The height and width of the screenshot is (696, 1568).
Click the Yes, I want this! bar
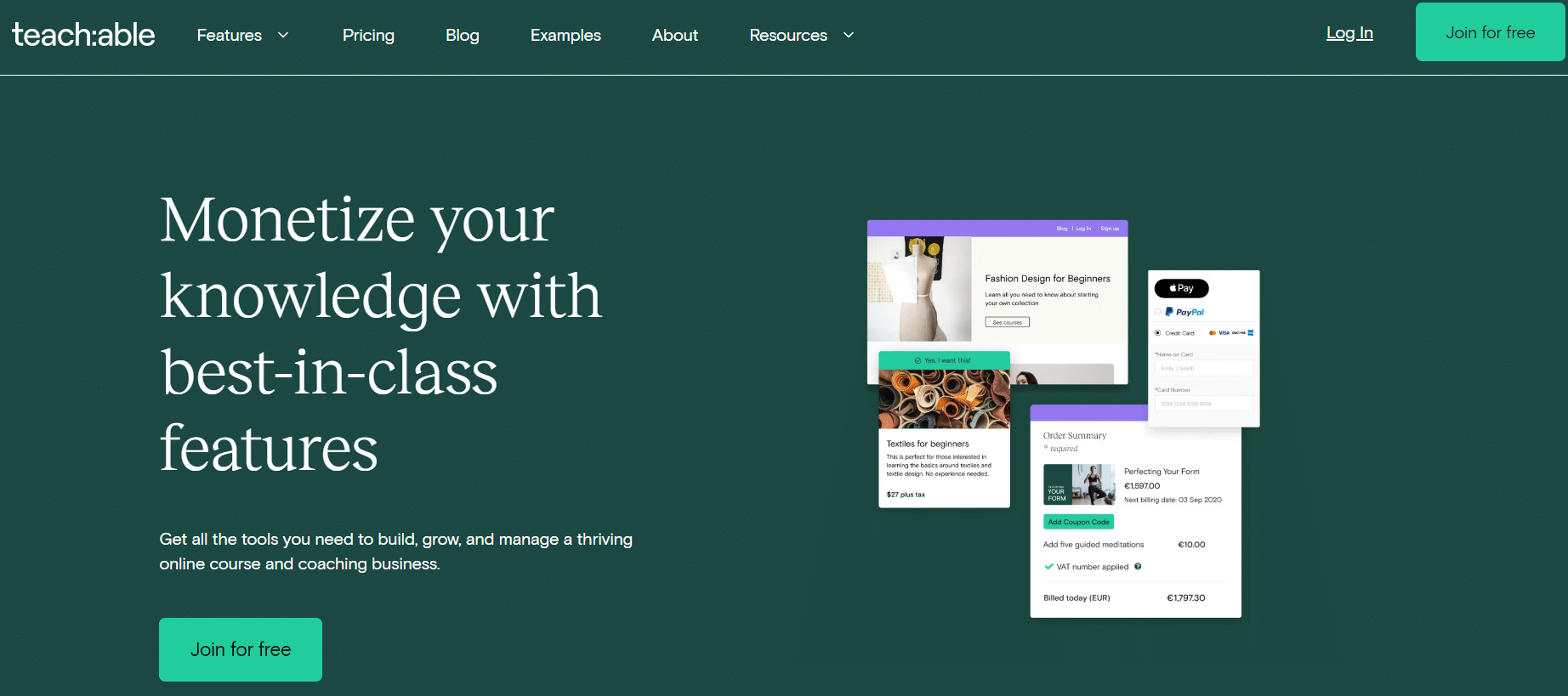(944, 360)
